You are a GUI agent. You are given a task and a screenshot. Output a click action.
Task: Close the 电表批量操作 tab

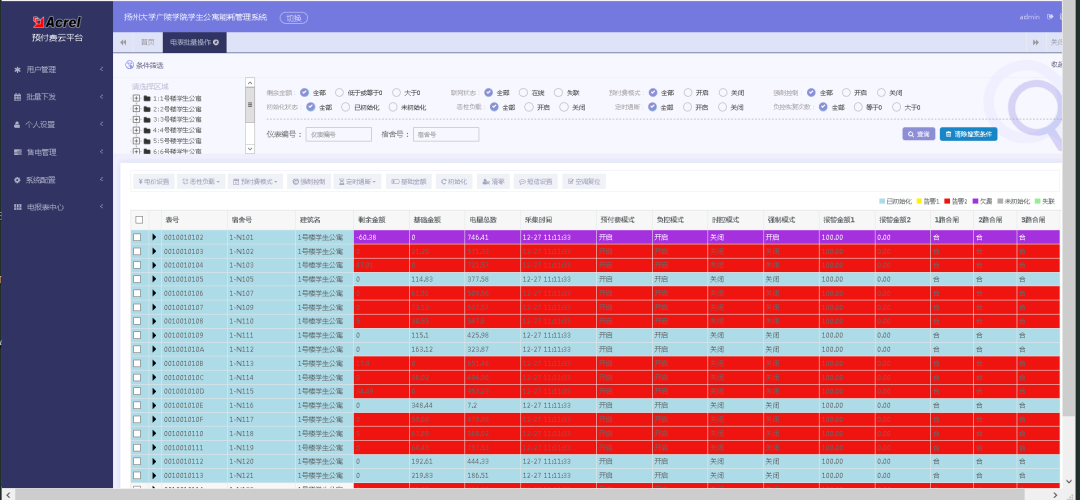216,43
